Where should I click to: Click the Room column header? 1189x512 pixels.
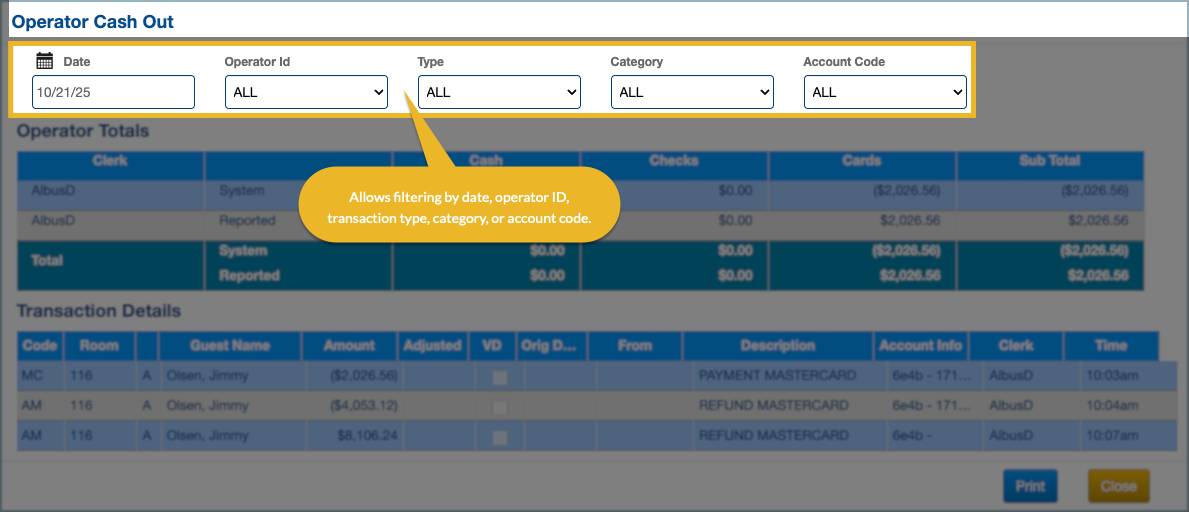99,346
